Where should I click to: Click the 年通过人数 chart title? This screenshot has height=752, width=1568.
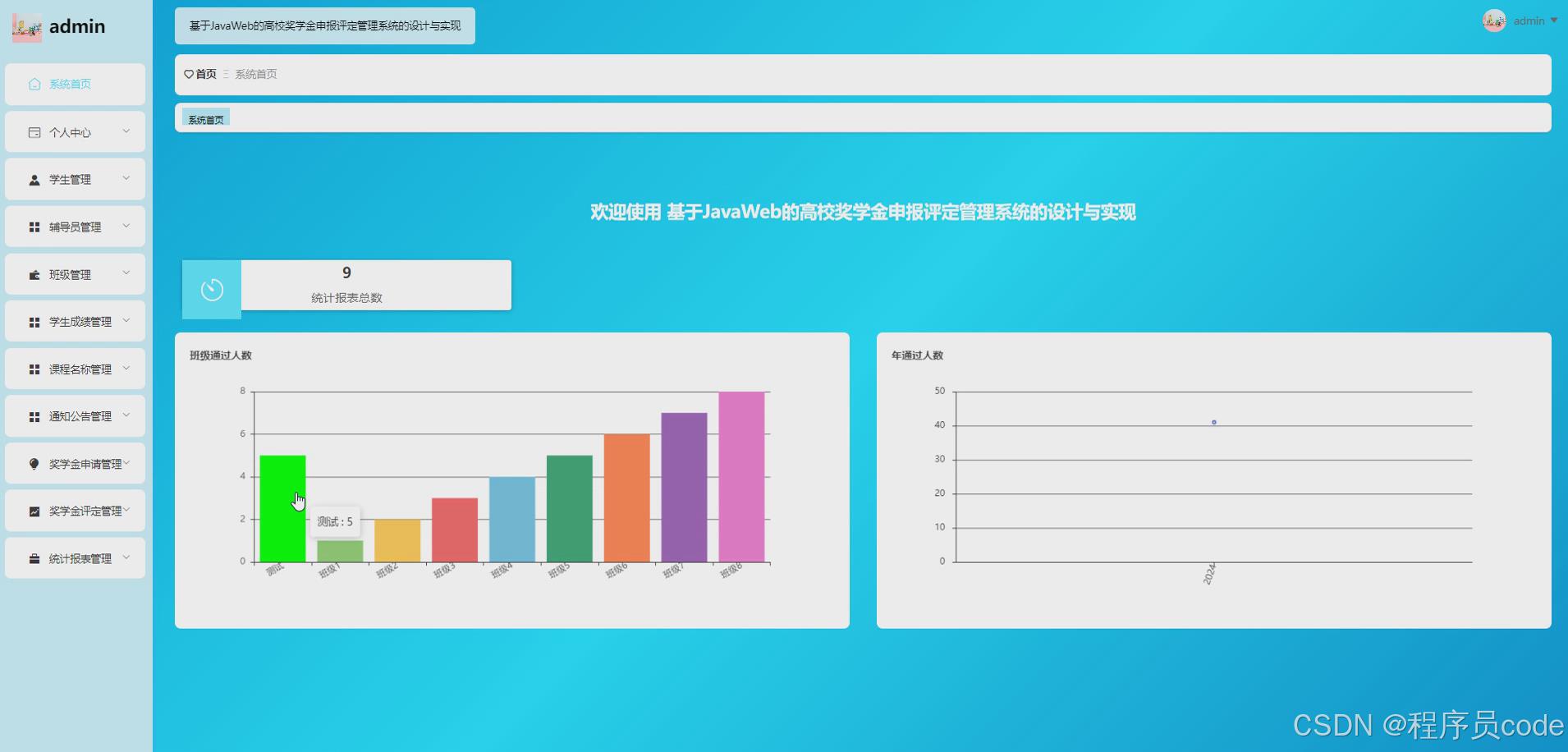(x=917, y=355)
